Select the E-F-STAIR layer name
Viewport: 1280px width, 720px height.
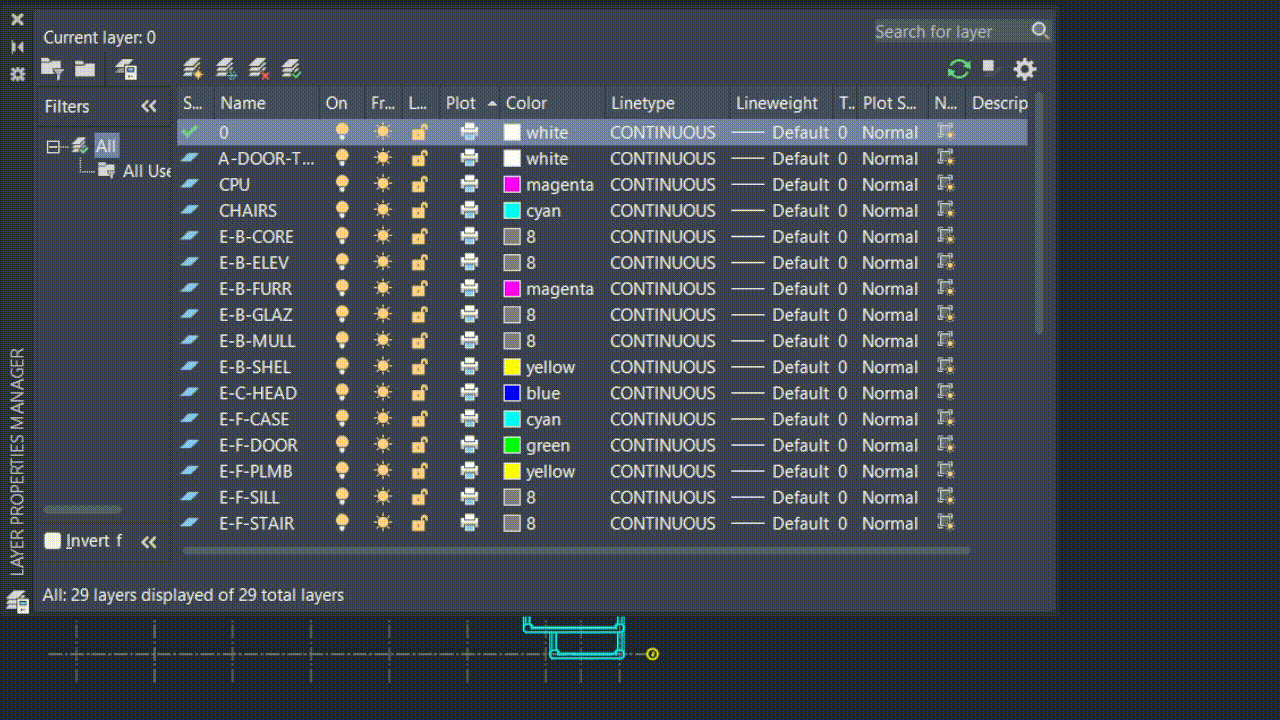pos(257,523)
